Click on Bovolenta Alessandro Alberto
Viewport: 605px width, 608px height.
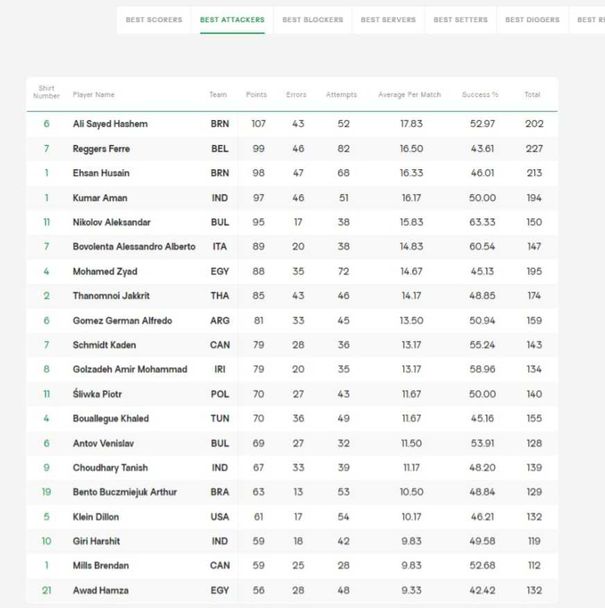(x=134, y=247)
